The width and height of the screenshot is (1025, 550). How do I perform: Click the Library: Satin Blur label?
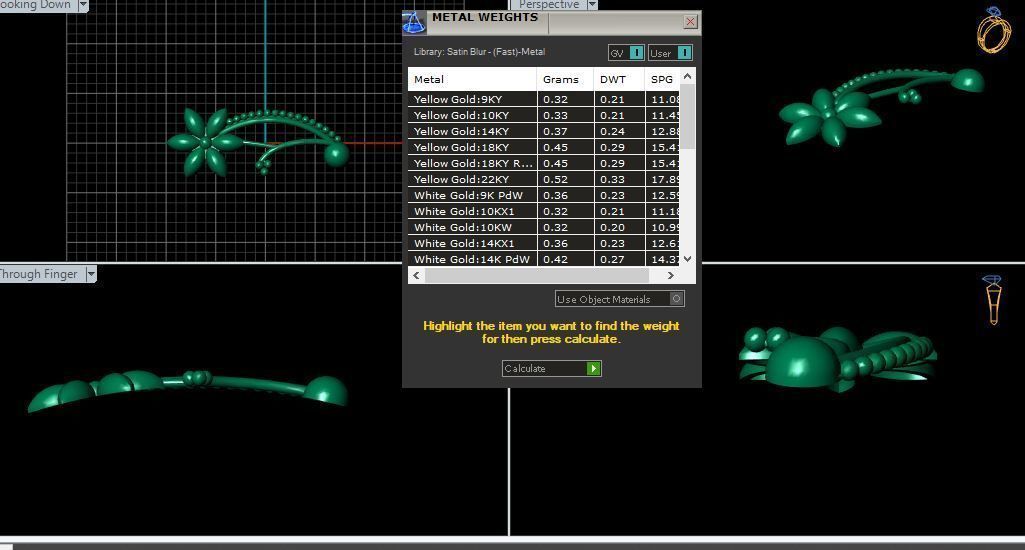click(479, 52)
